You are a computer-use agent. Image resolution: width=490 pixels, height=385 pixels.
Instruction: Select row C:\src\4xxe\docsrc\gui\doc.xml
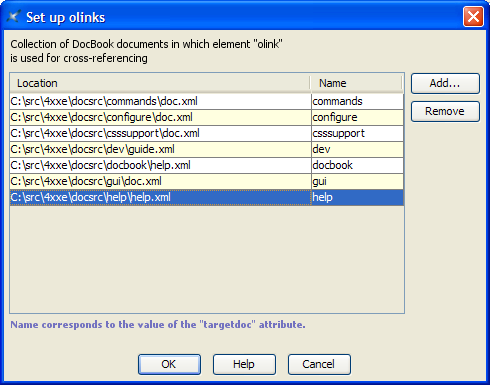(x=207, y=181)
